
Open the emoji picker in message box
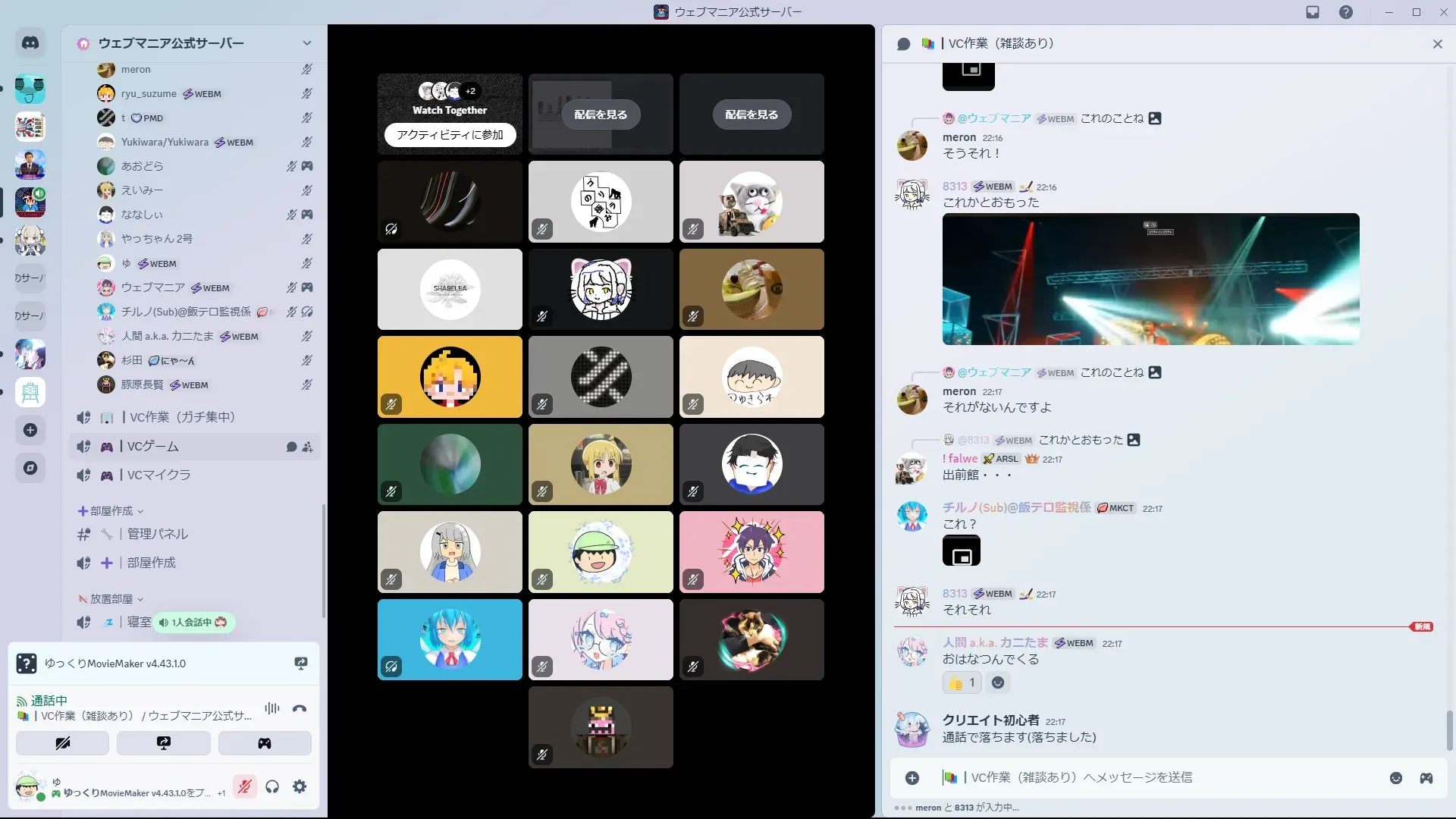1395,778
